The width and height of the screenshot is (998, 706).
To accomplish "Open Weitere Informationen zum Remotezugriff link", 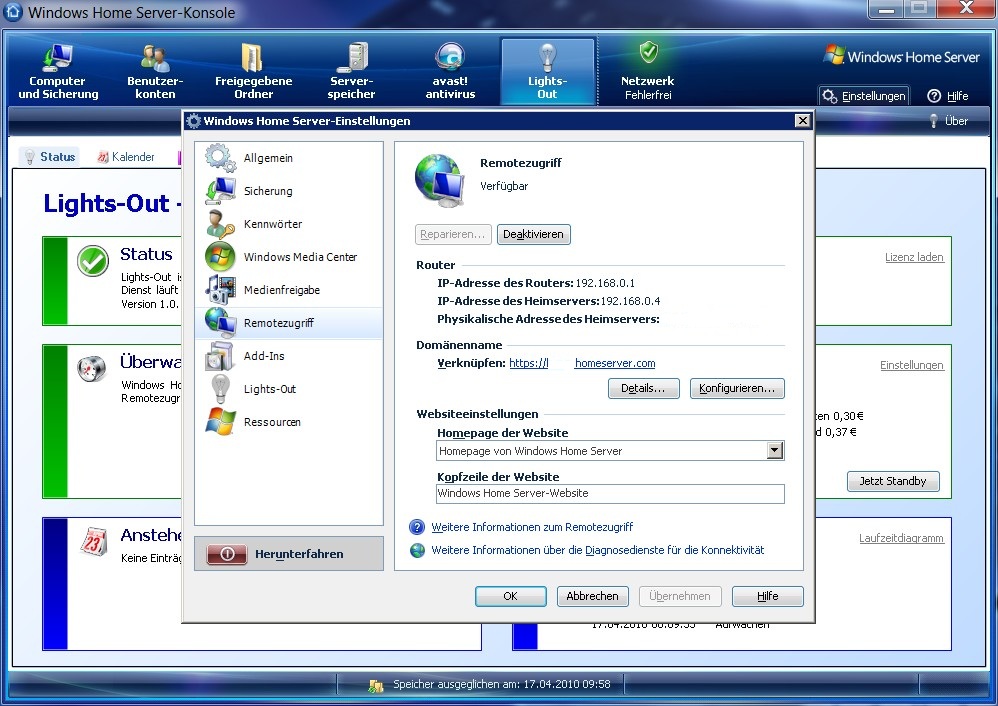I will (x=532, y=527).
